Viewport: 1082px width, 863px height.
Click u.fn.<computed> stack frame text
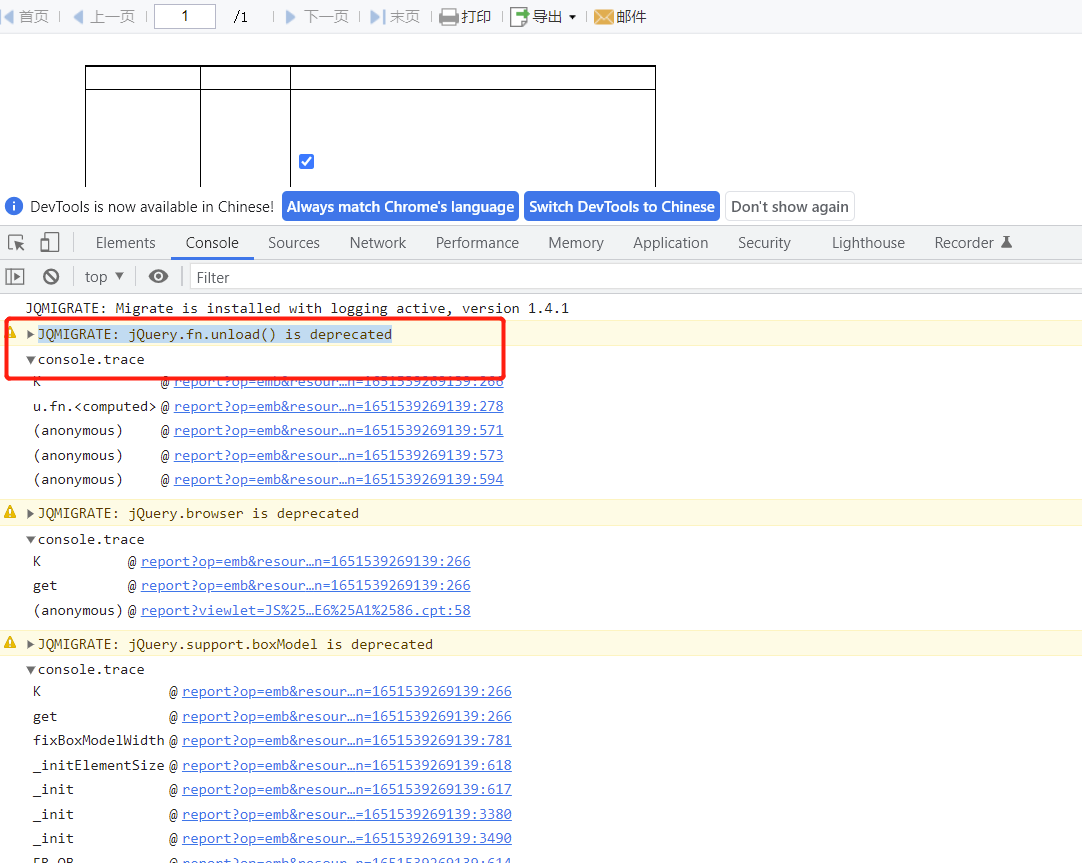(x=95, y=407)
